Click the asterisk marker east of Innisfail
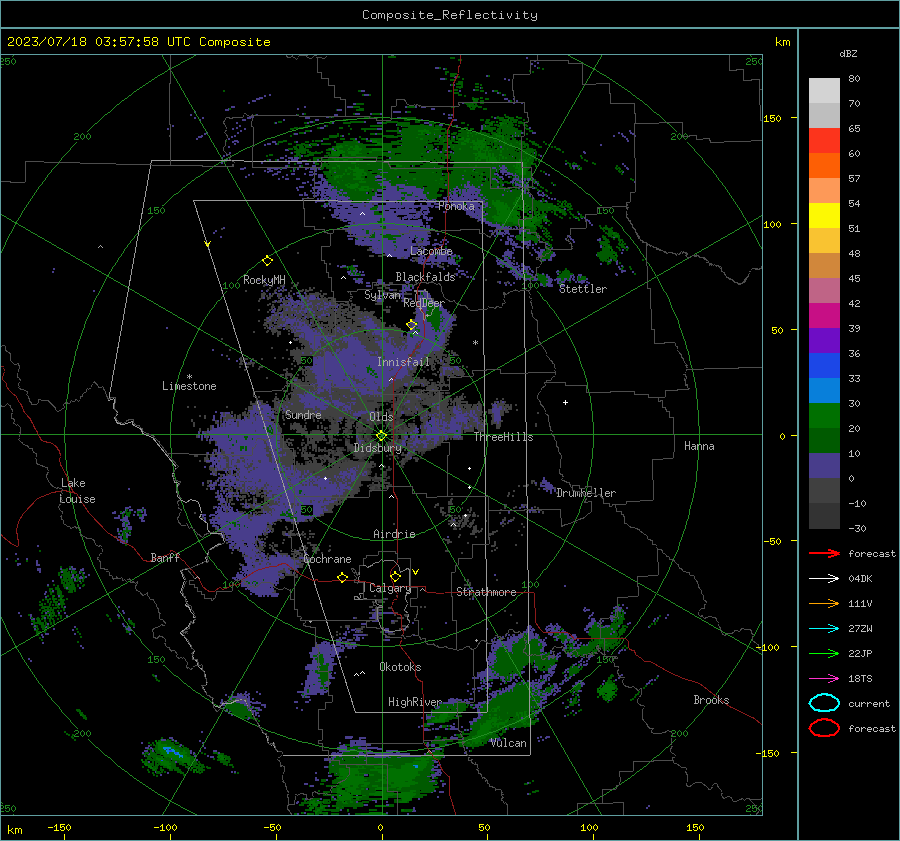Viewport: 900px width, 841px height. point(475,343)
